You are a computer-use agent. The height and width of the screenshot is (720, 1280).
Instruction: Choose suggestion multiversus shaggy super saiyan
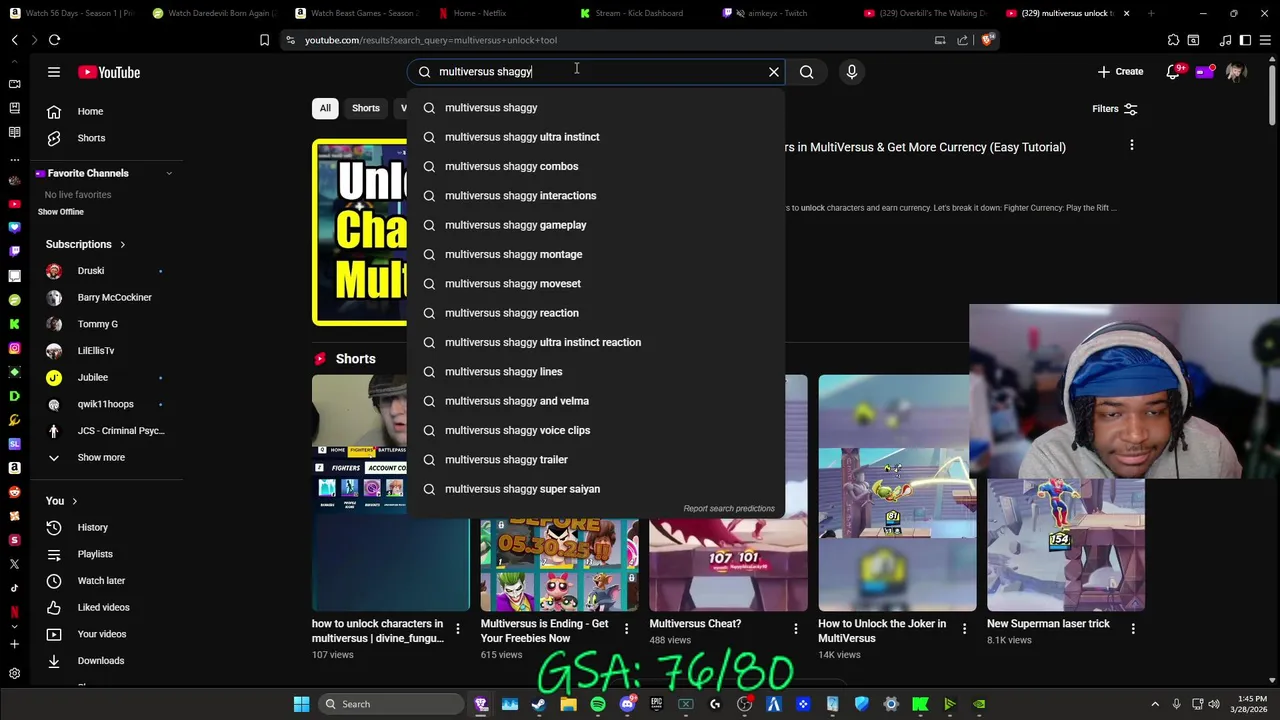(596, 489)
